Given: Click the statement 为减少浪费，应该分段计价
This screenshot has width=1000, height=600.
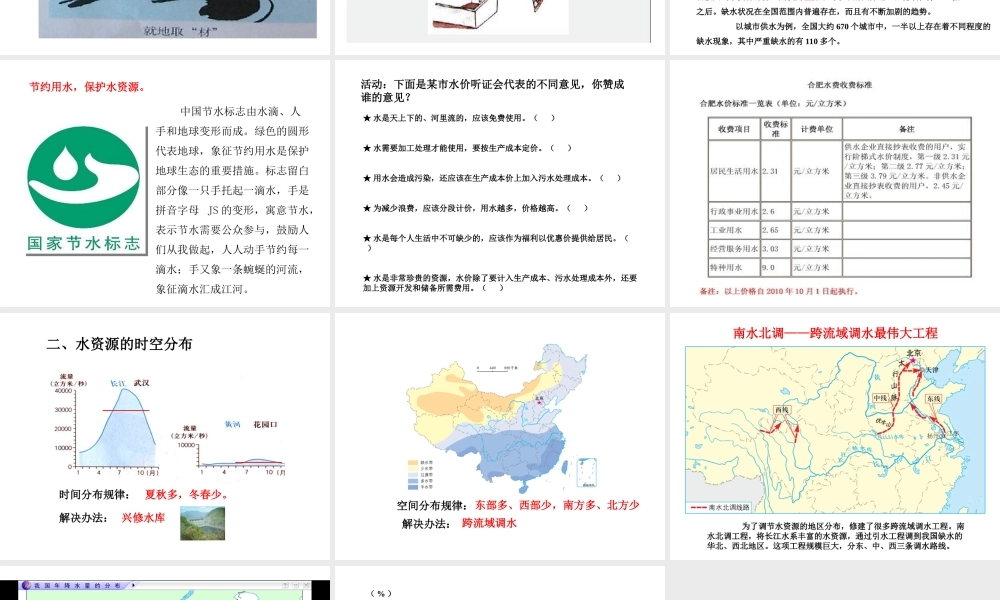Looking at the screenshot, I should (475, 208).
